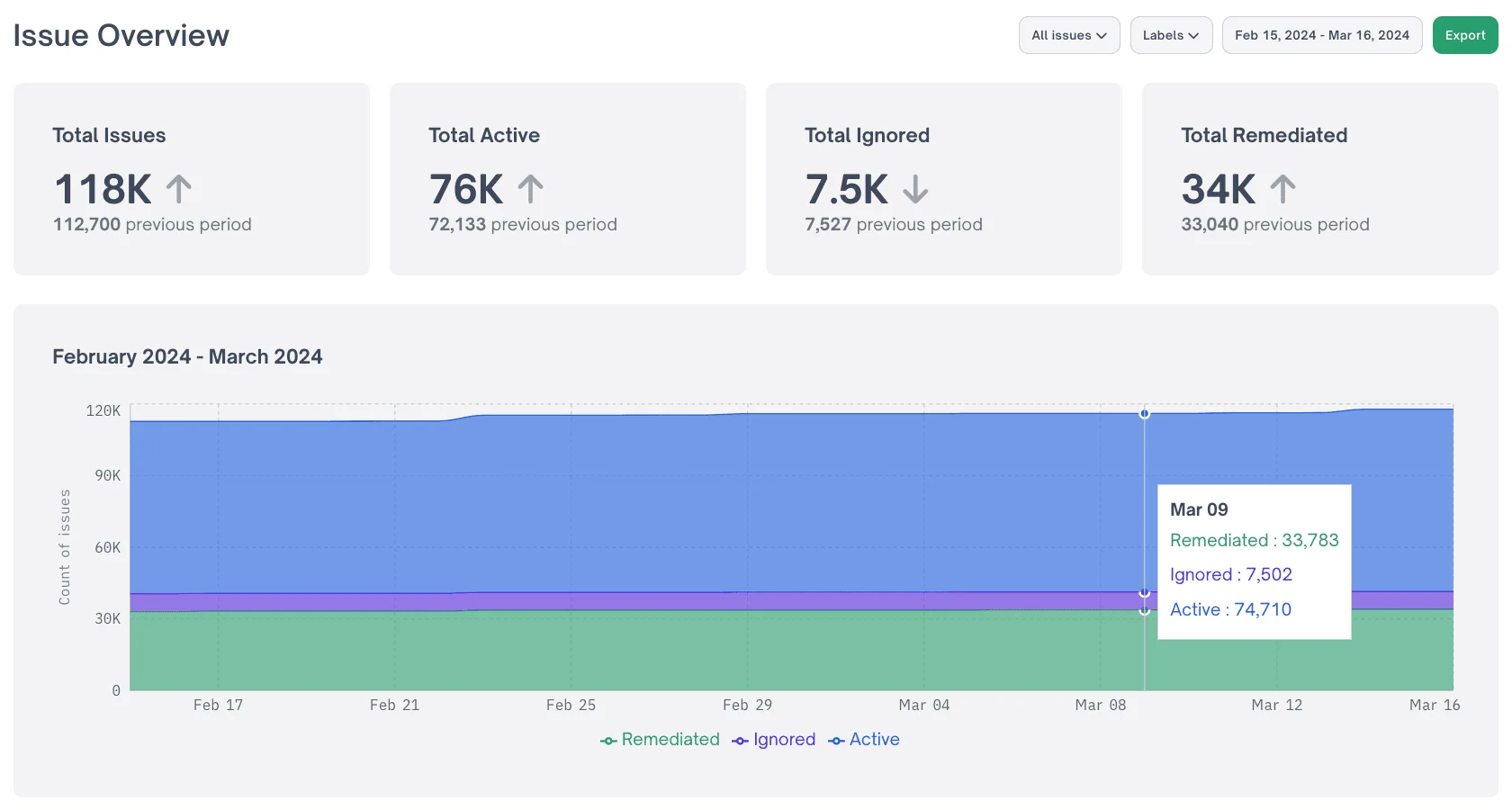The height and width of the screenshot is (810, 1512).
Task: Click the Ignored : 7,502 tooltip entry
Action: [x=1230, y=574]
